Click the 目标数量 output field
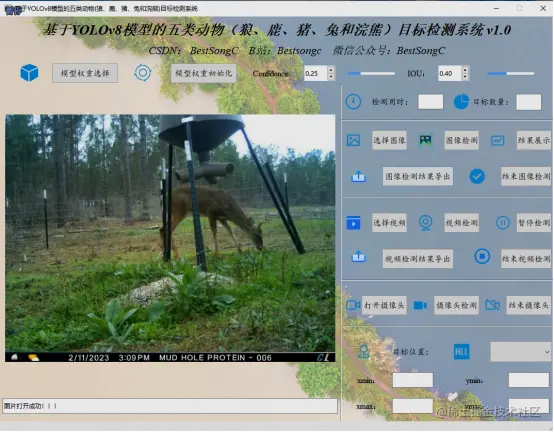The image size is (554, 432). click(529, 102)
